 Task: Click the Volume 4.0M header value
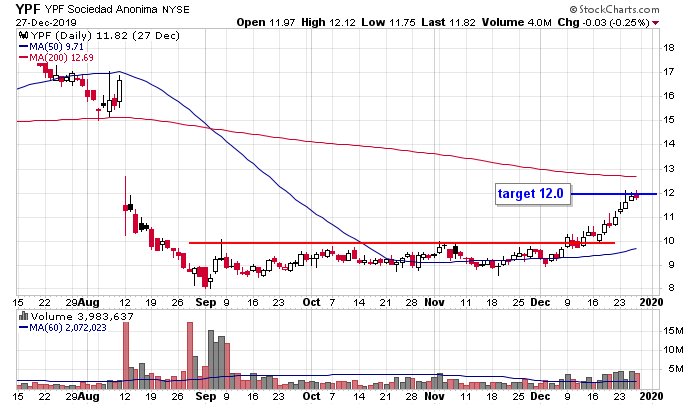pos(517,22)
